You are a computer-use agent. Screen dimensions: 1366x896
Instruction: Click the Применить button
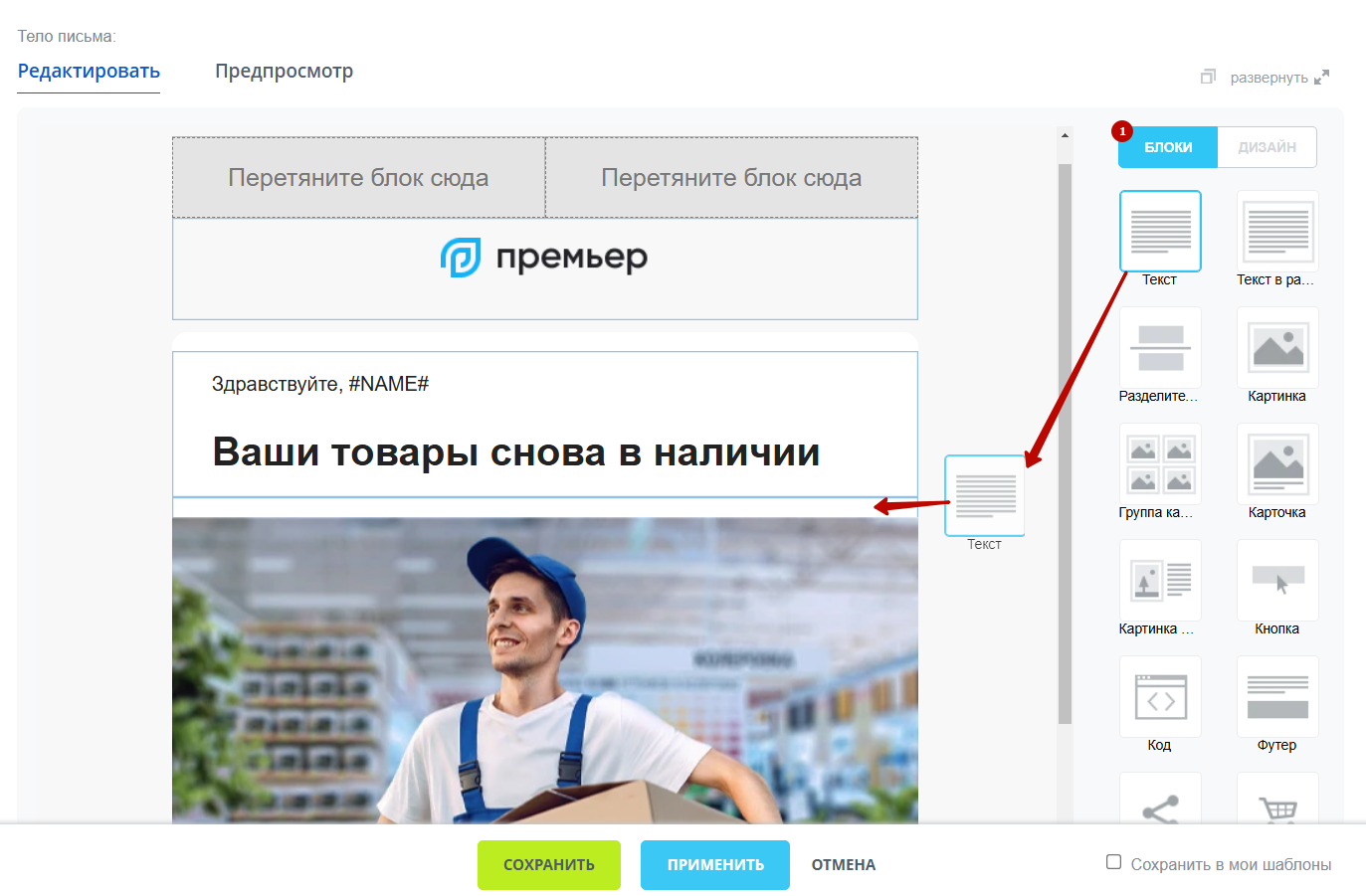click(x=715, y=865)
